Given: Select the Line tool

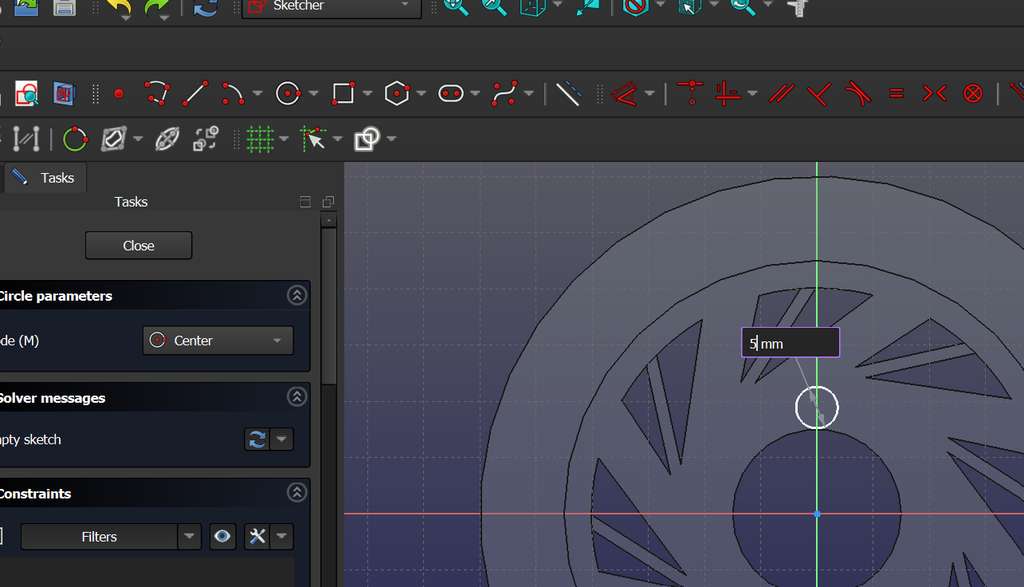Looking at the screenshot, I should 195,94.
